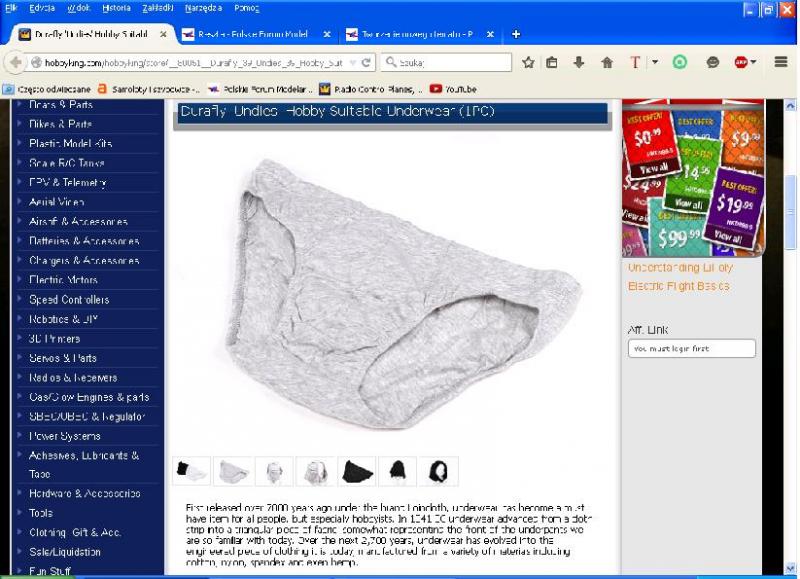Expand the Electric Motors category arrow
This screenshot has width=800, height=579.
point(18,280)
